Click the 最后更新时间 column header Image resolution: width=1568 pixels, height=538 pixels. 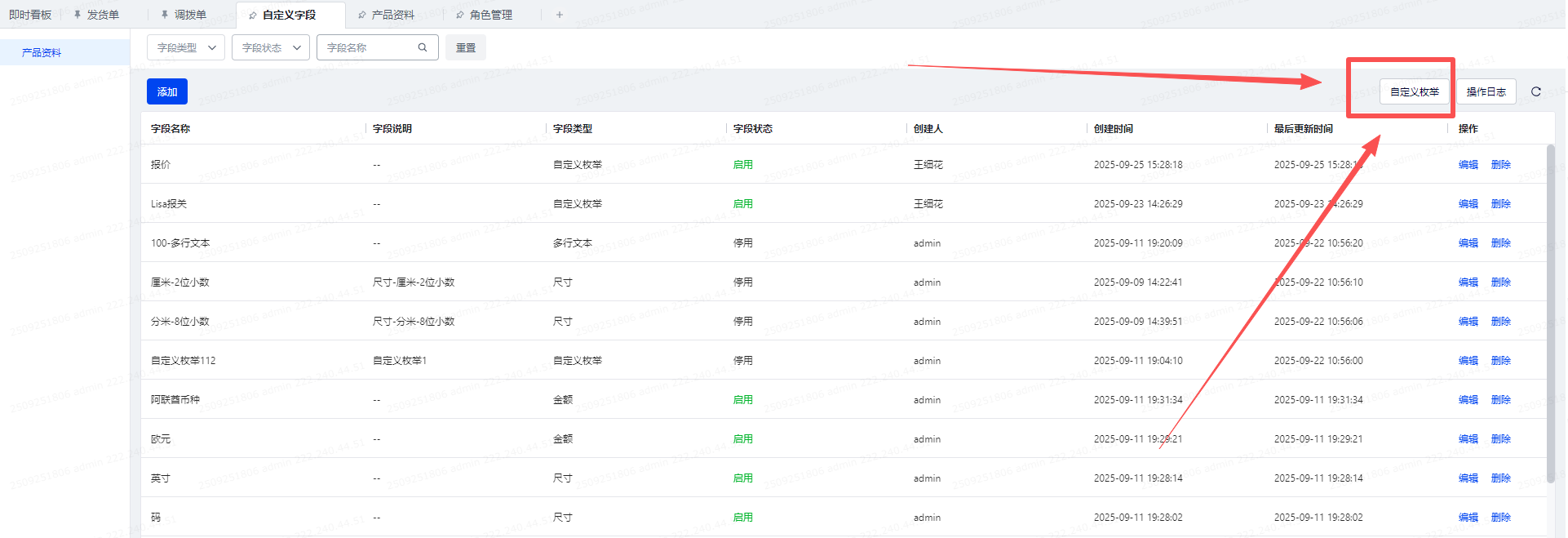(x=1304, y=128)
